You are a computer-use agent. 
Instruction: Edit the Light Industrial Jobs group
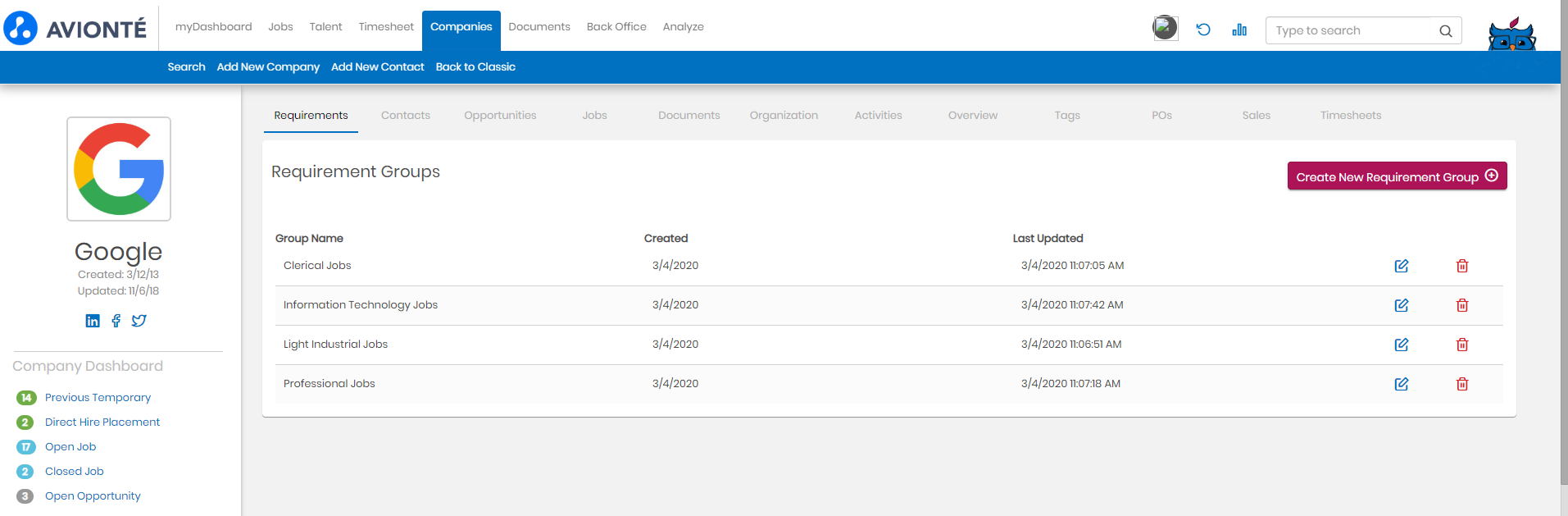pos(1401,345)
